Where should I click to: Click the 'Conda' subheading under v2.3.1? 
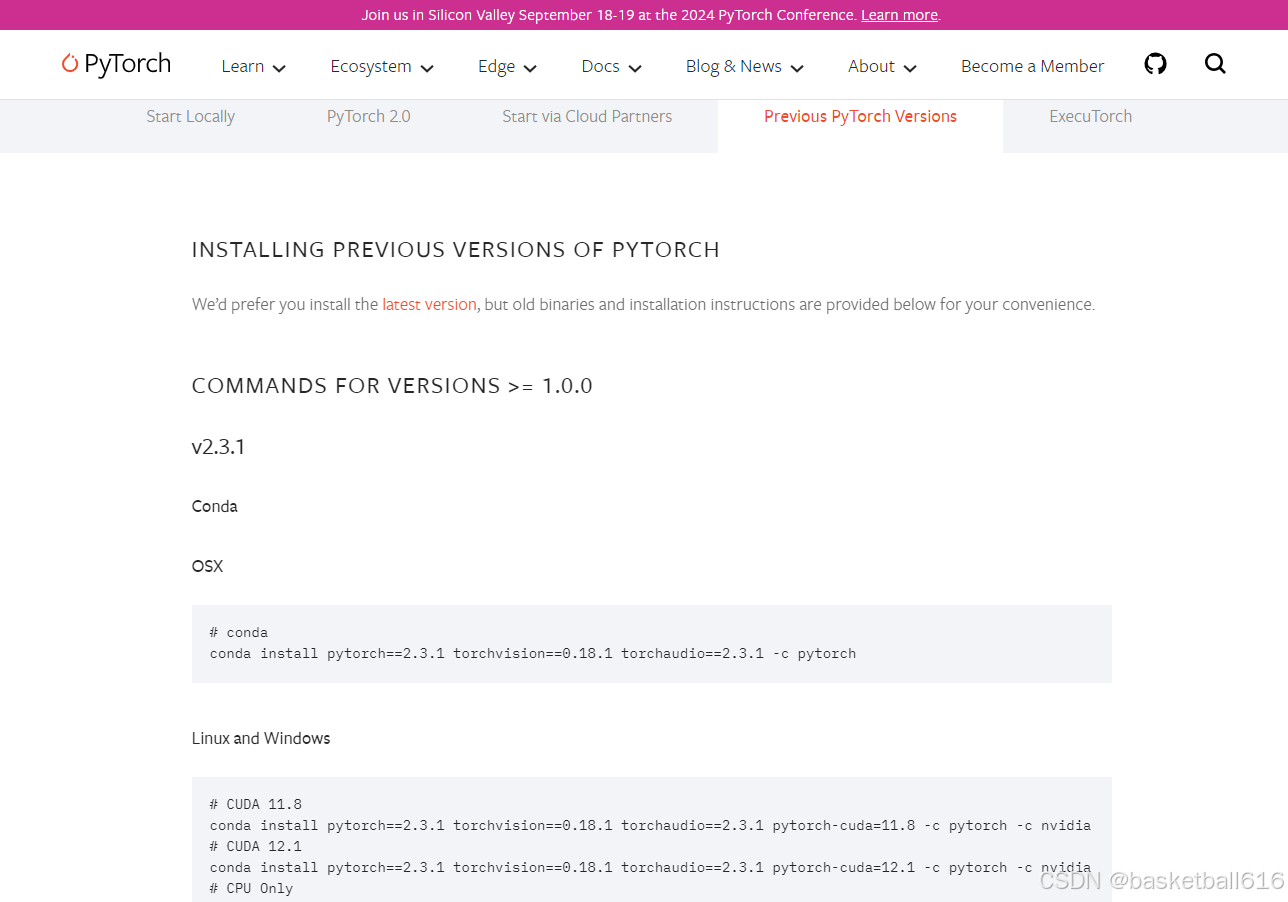(214, 506)
